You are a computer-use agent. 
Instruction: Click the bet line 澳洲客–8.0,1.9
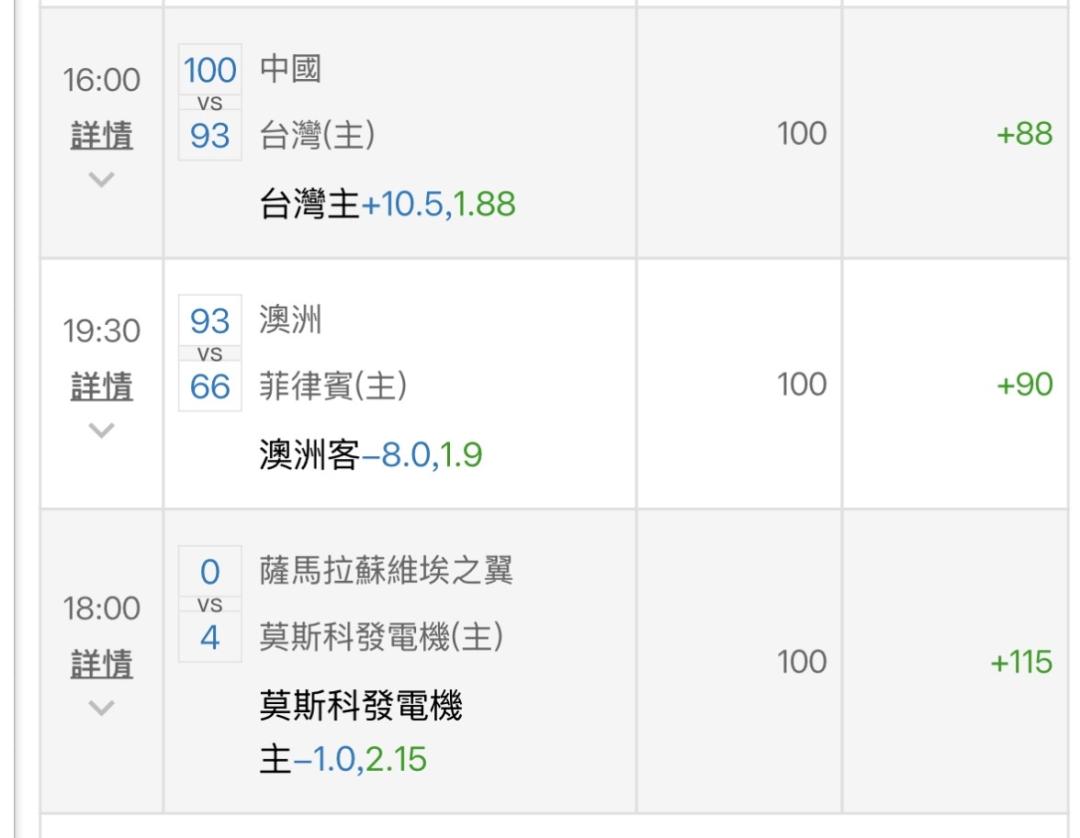coord(371,456)
